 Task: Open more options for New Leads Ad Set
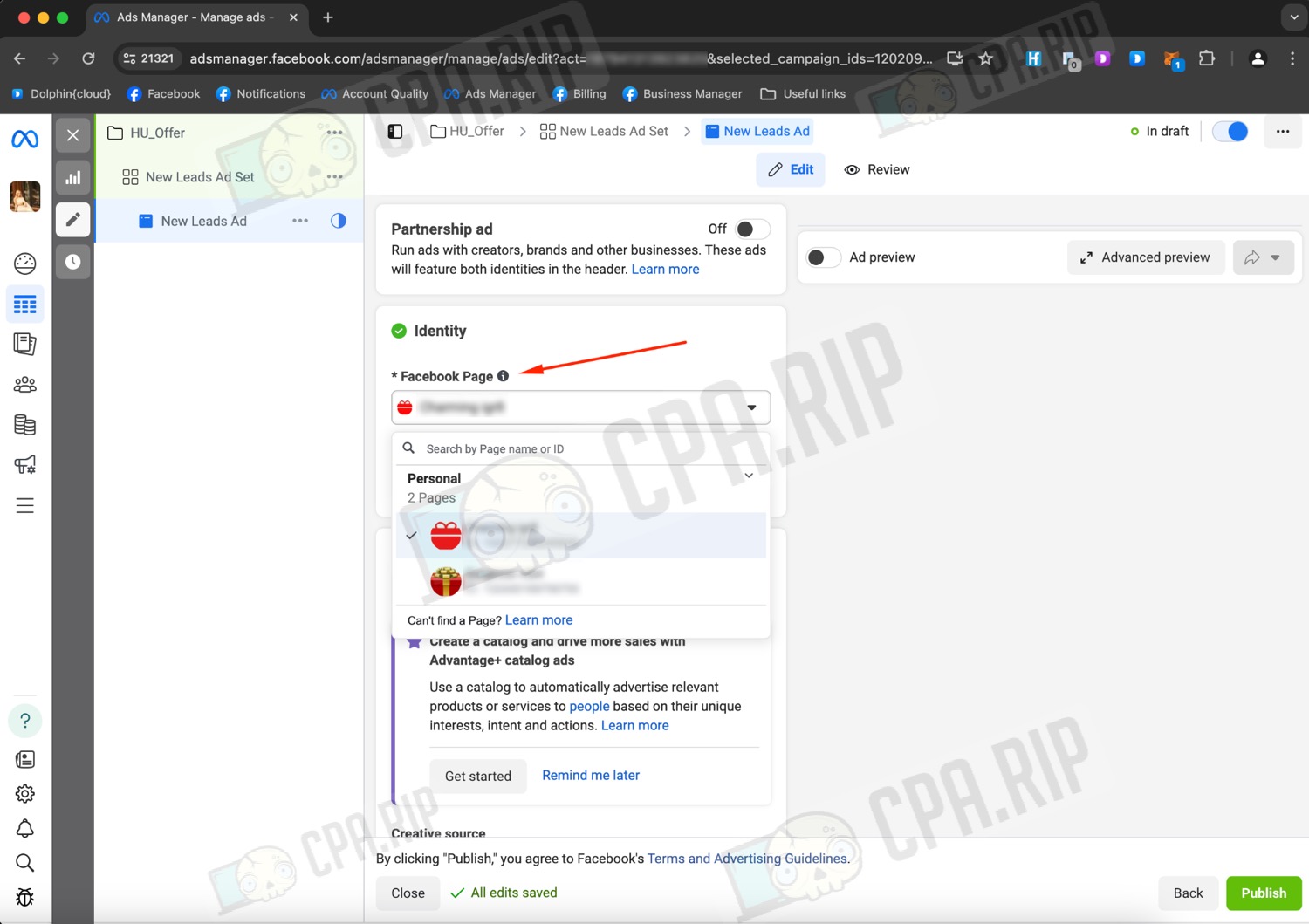tap(334, 177)
